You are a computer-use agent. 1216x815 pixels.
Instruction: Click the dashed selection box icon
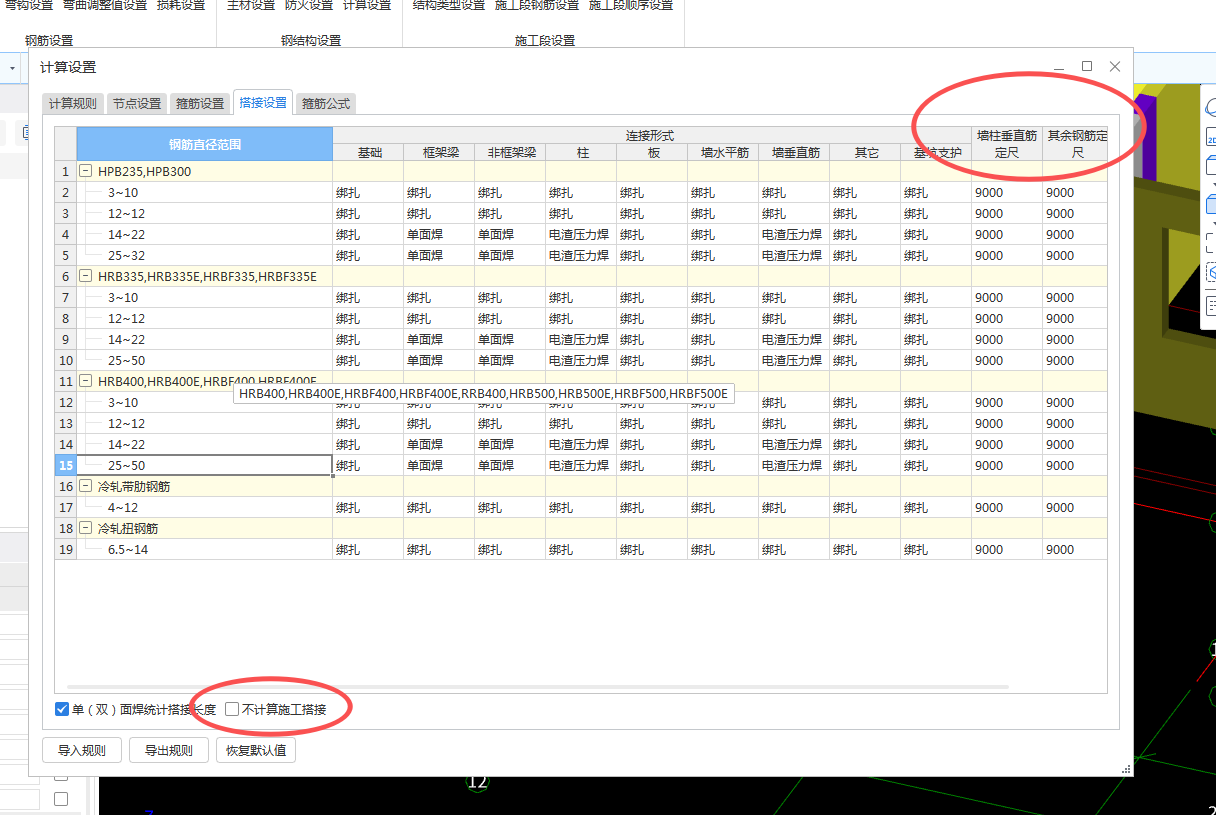point(1210,241)
